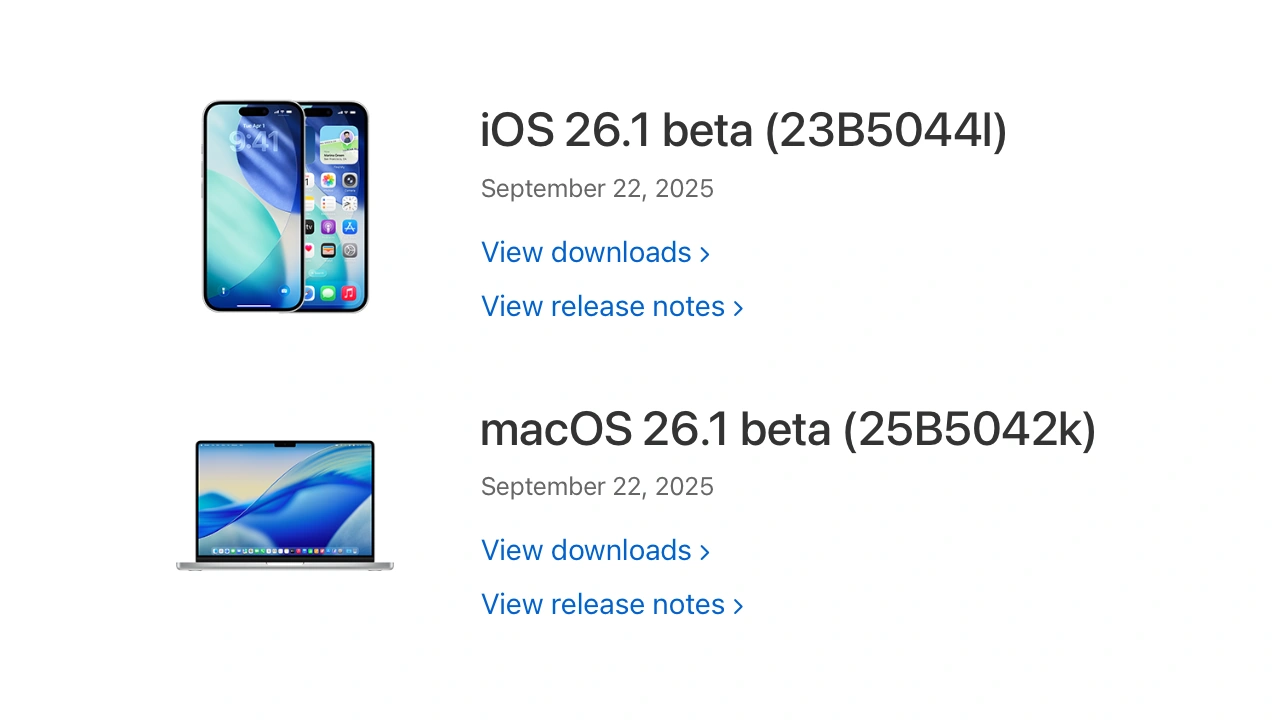Expand the chevron after iOS View downloads
Screen dimensions: 1280x720
[705, 253]
